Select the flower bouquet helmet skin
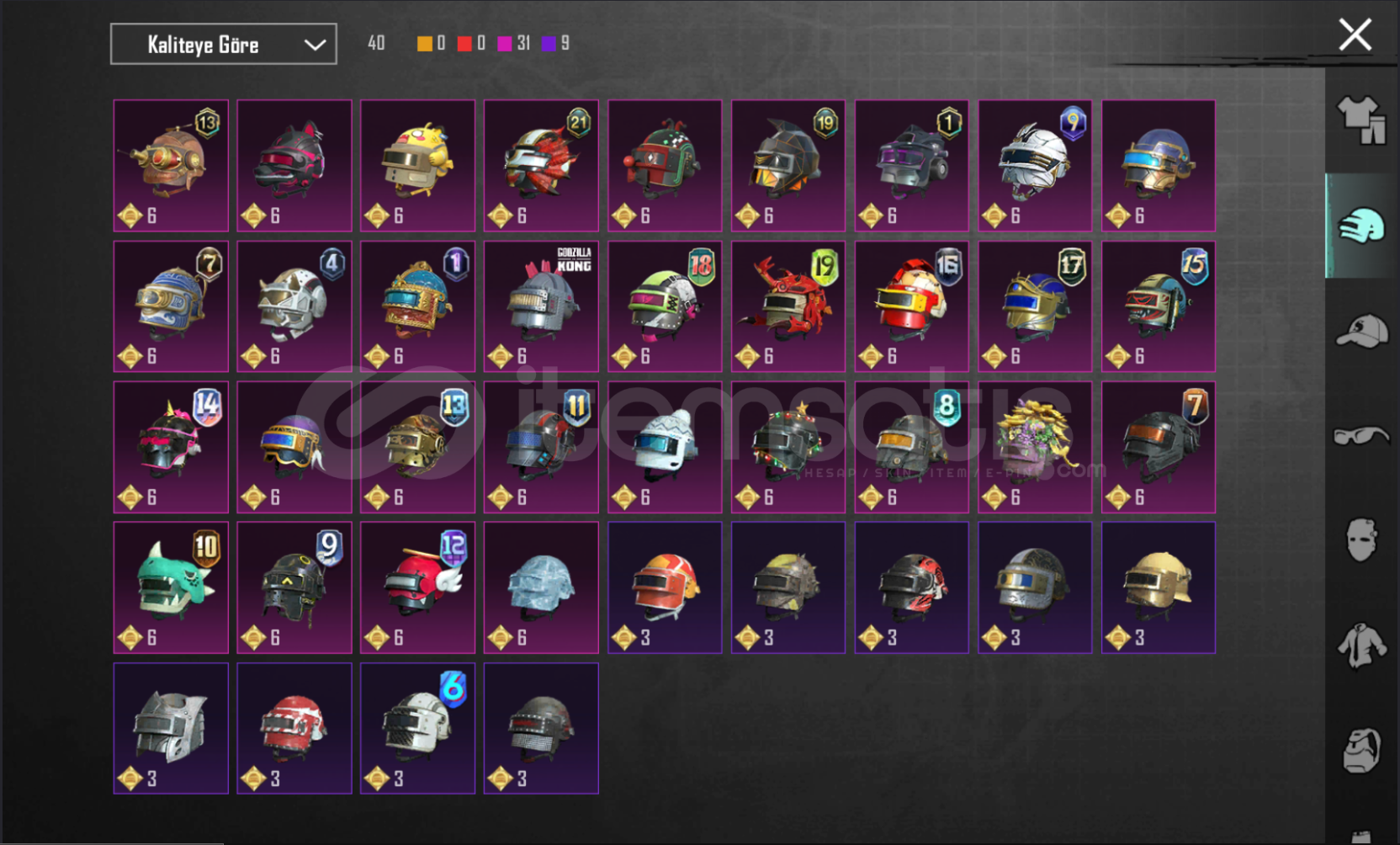This screenshot has width=1400, height=845. click(x=1035, y=447)
